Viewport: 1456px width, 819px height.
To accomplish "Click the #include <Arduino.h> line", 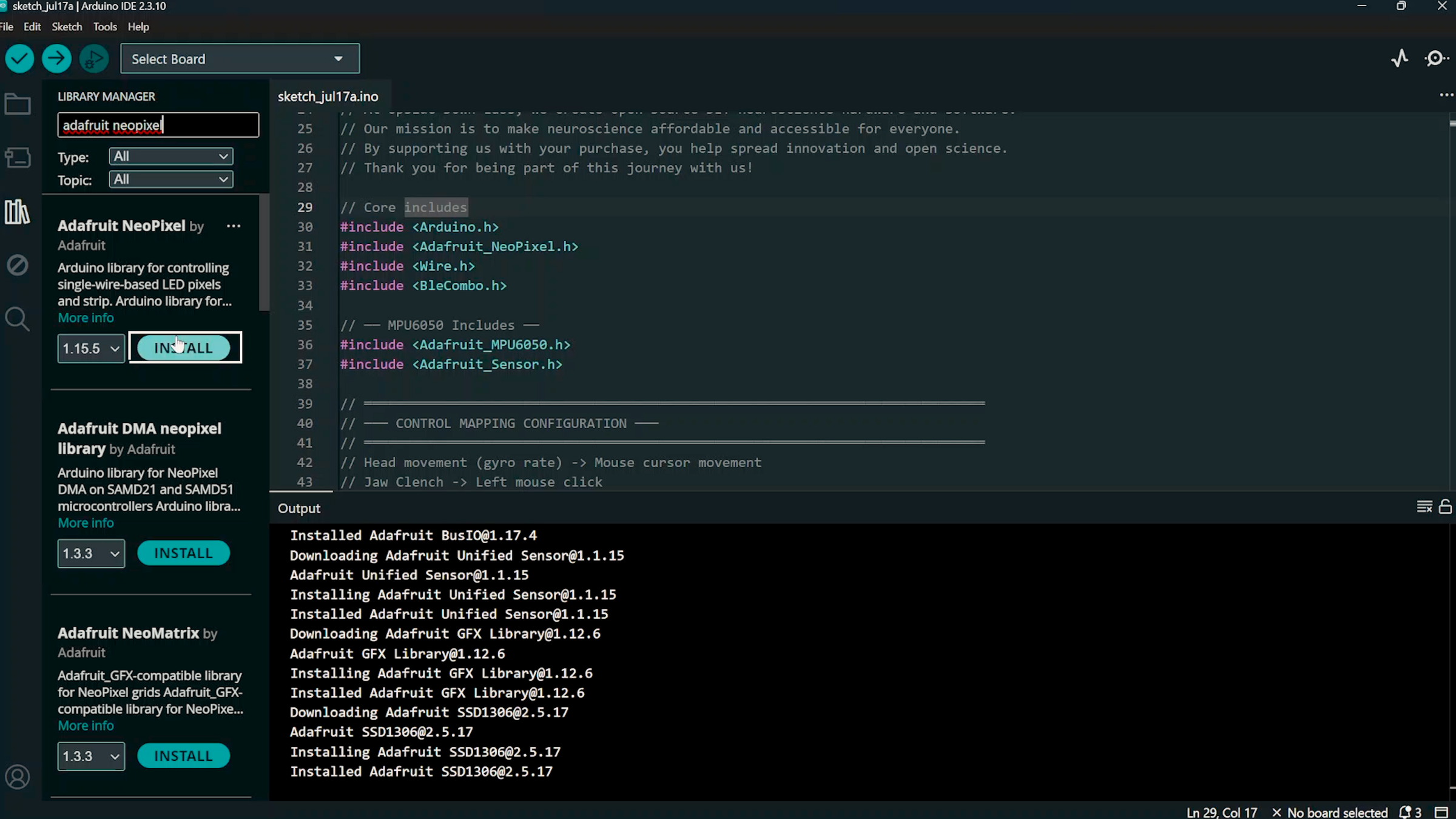I will (419, 227).
